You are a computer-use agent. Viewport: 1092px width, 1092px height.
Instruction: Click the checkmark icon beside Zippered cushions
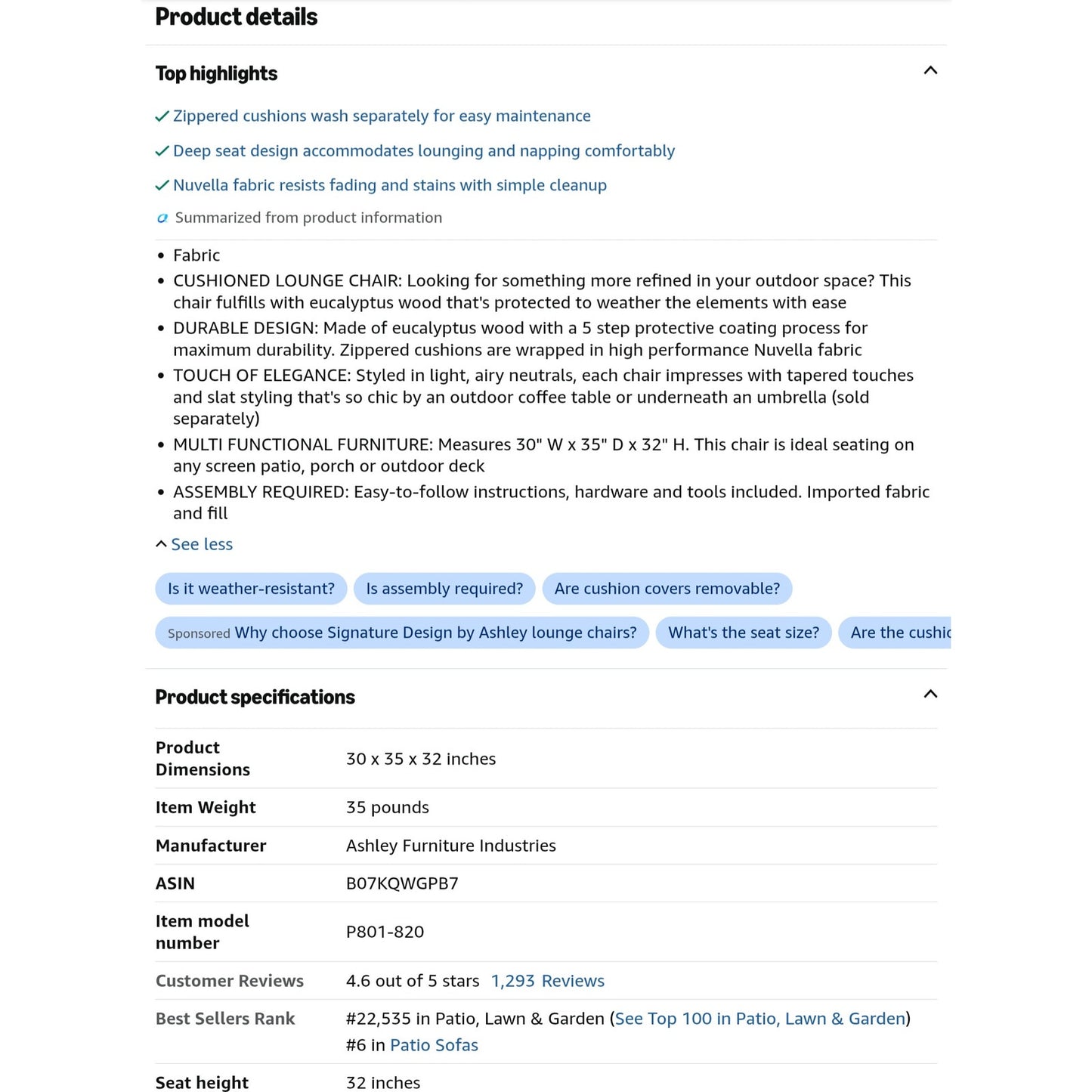[162, 116]
